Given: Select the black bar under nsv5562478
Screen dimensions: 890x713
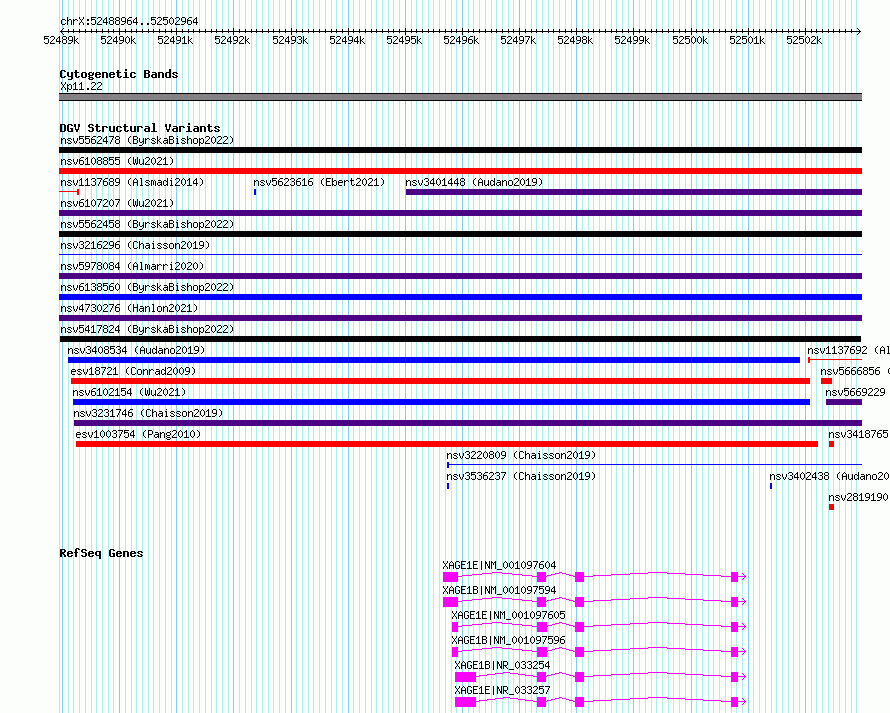Looking at the screenshot, I should coord(460,150).
